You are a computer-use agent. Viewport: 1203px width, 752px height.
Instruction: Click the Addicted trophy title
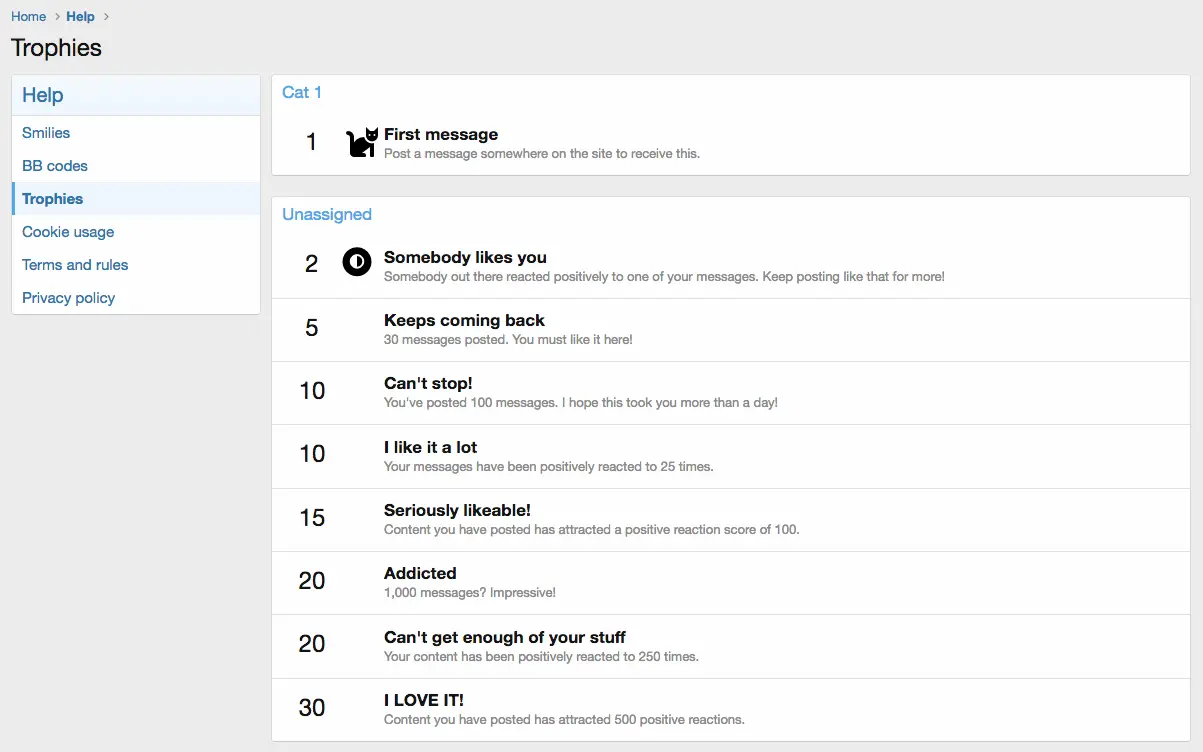(420, 573)
